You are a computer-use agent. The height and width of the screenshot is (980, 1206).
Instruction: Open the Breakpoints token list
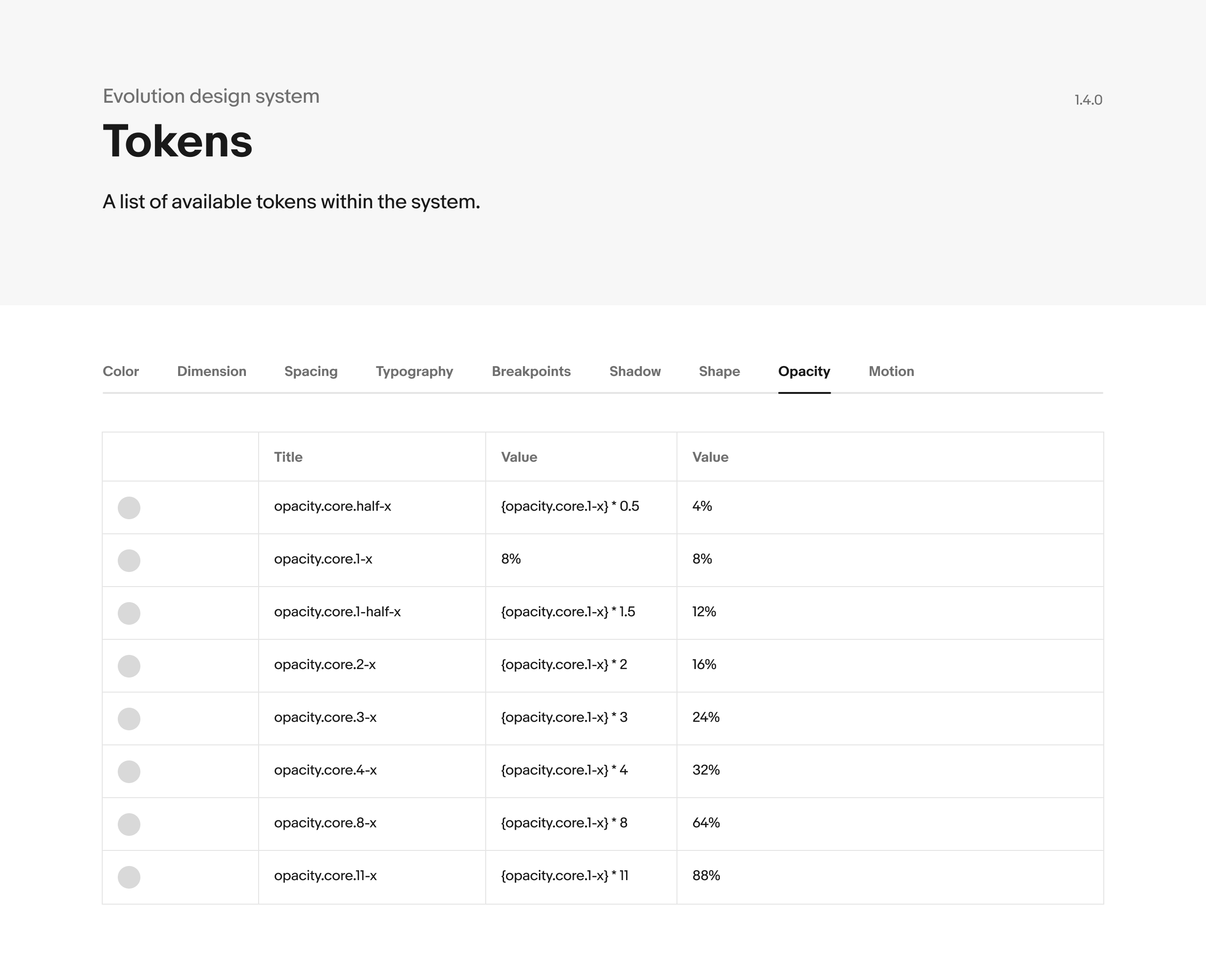(531, 371)
